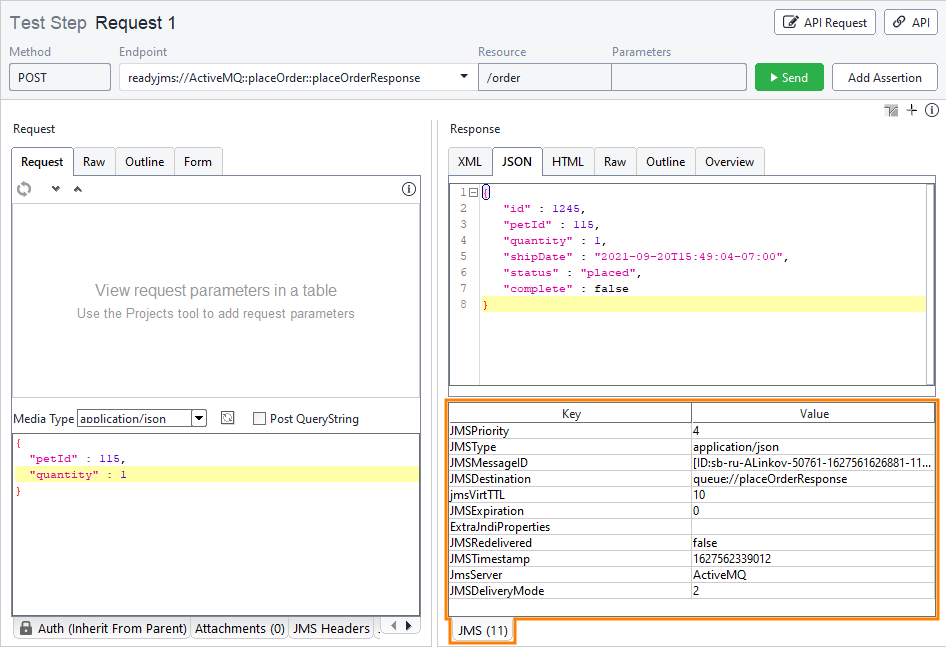Click the Resource field containing /order
Image resolution: width=946 pixels, height=647 pixels.
[544, 78]
